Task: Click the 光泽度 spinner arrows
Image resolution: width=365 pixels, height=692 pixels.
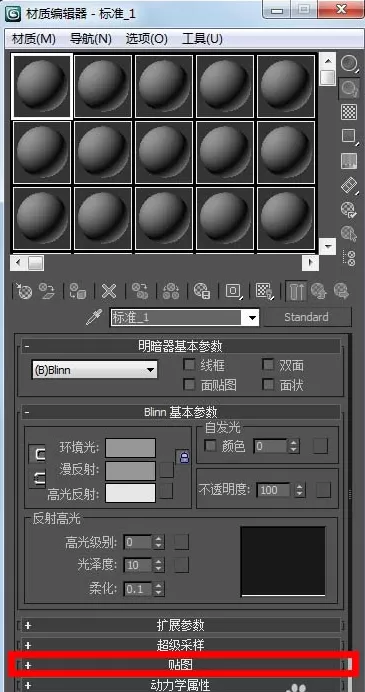Action: [158, 564]
